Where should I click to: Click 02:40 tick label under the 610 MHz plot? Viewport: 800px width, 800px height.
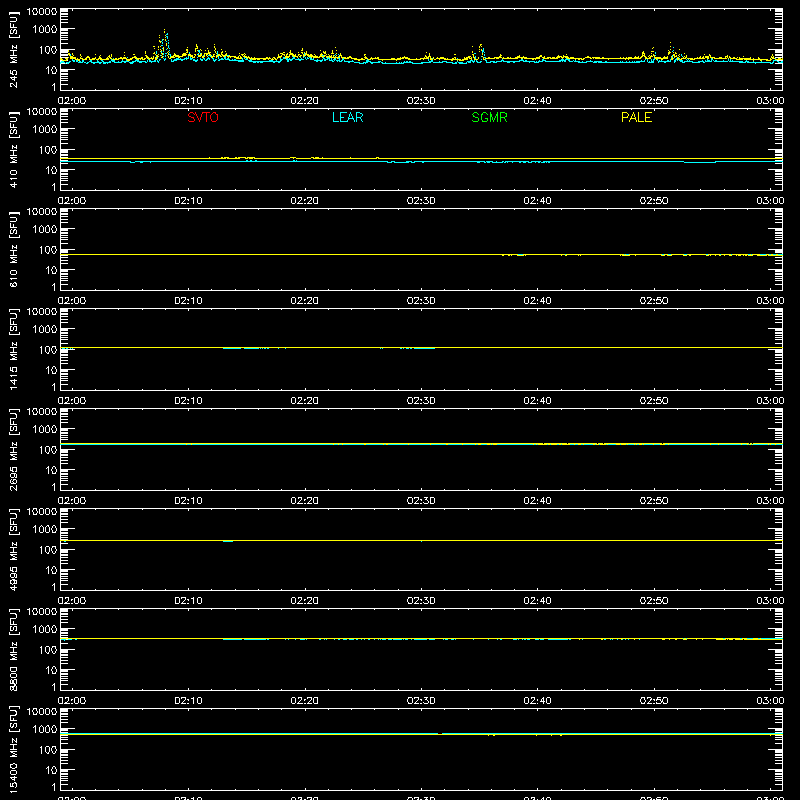[x=537, y=301]
